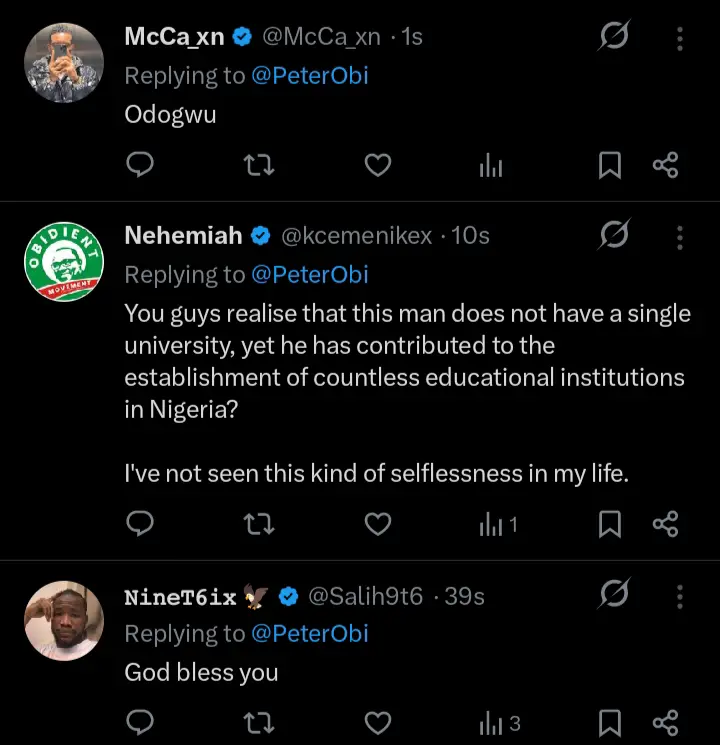Viewport: 720px width, 745px height.
Task: View analytics on Nehemiah's tweet
Action: tap(497, 523)
